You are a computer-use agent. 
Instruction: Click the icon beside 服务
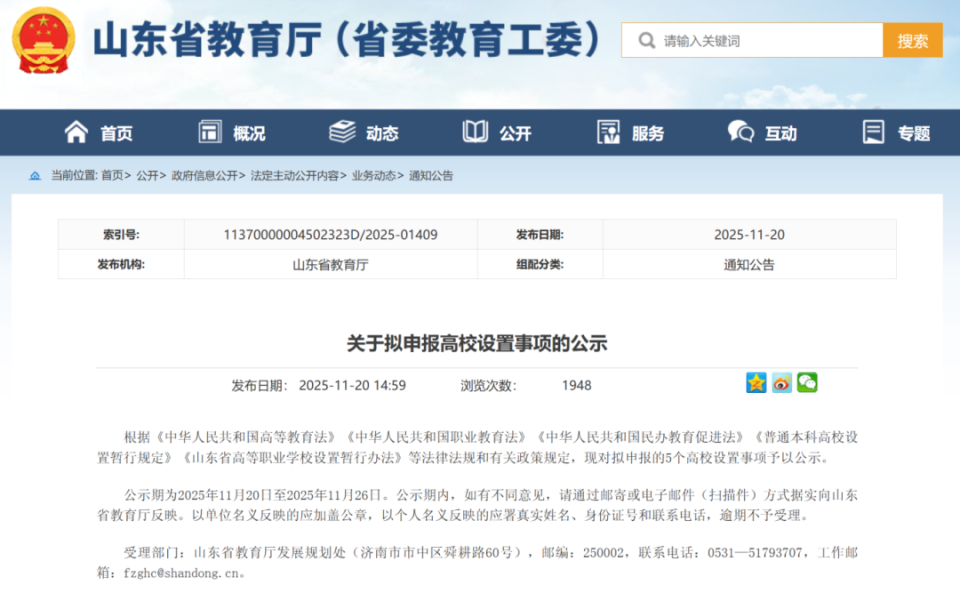click(607, 132)
